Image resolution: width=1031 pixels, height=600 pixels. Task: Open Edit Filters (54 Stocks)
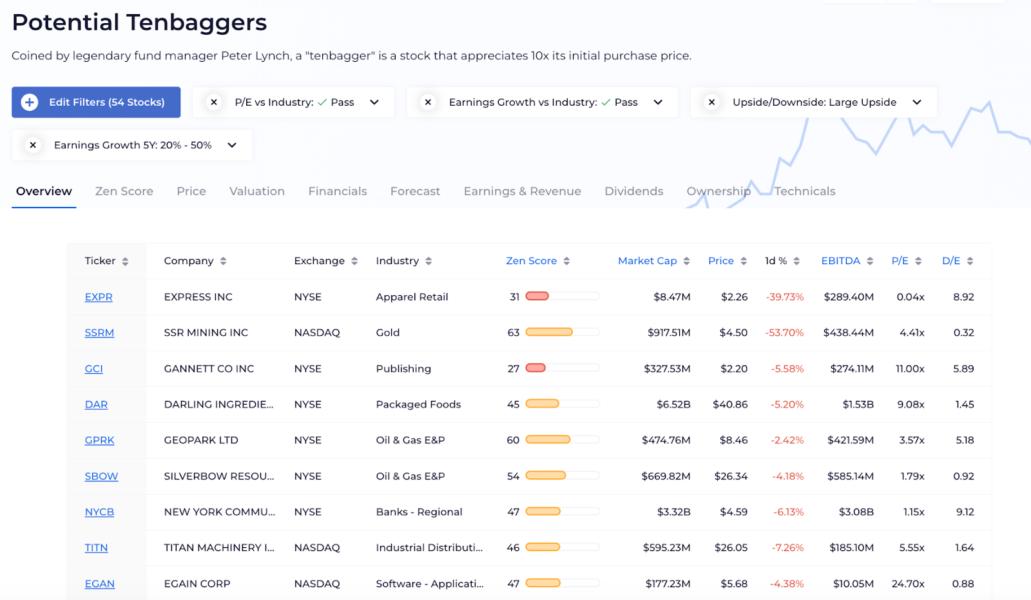[x=96, y=103]
